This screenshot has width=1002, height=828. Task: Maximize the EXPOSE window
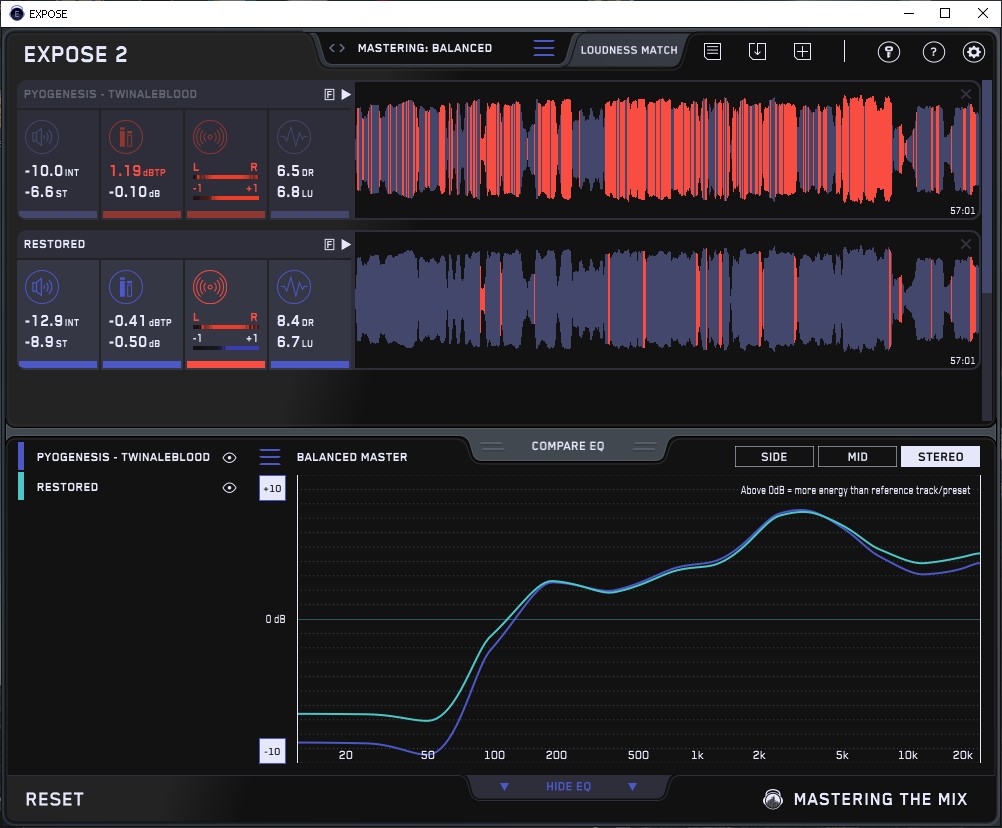point(945,13)
